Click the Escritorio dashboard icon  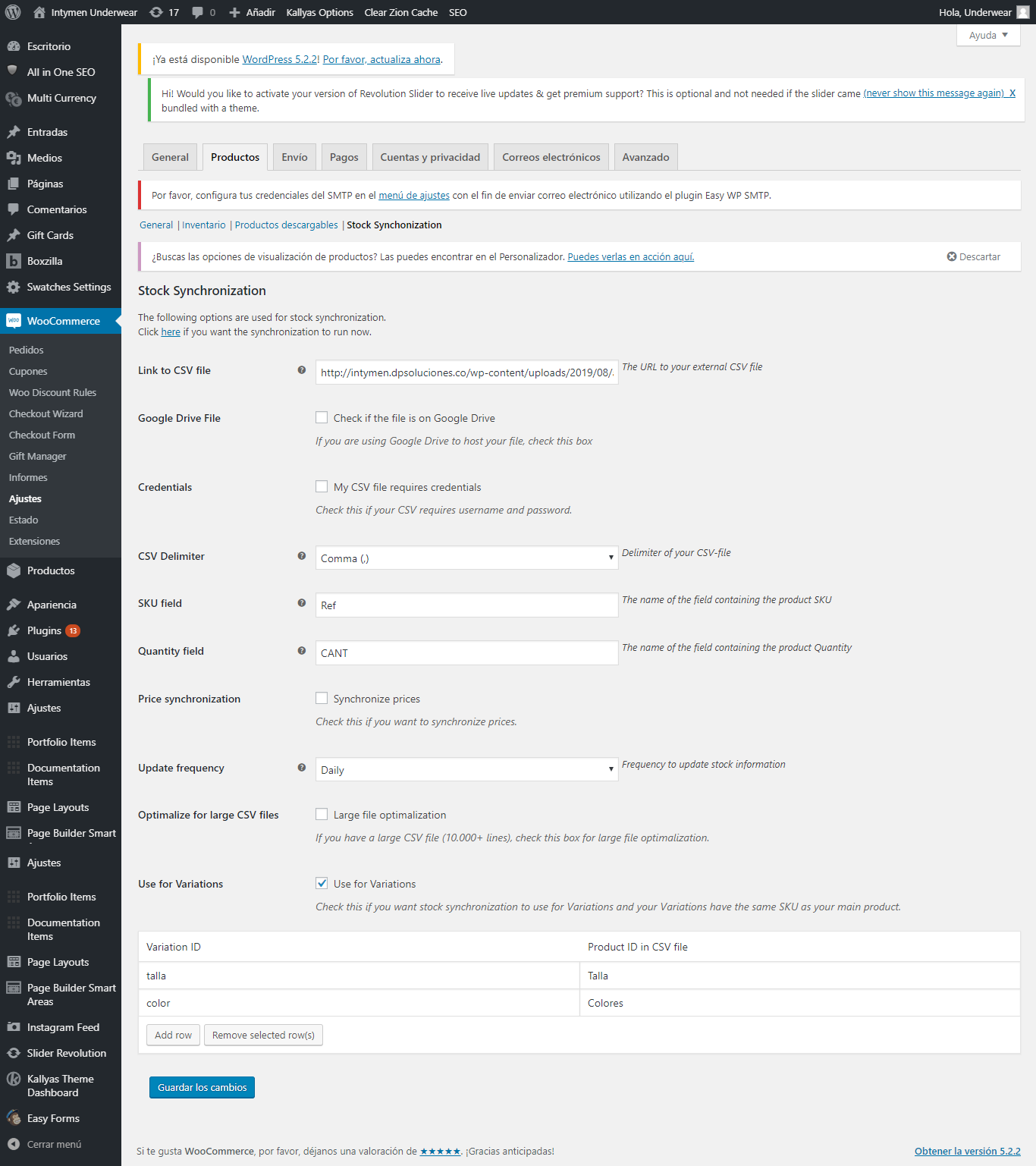(14, 46)
